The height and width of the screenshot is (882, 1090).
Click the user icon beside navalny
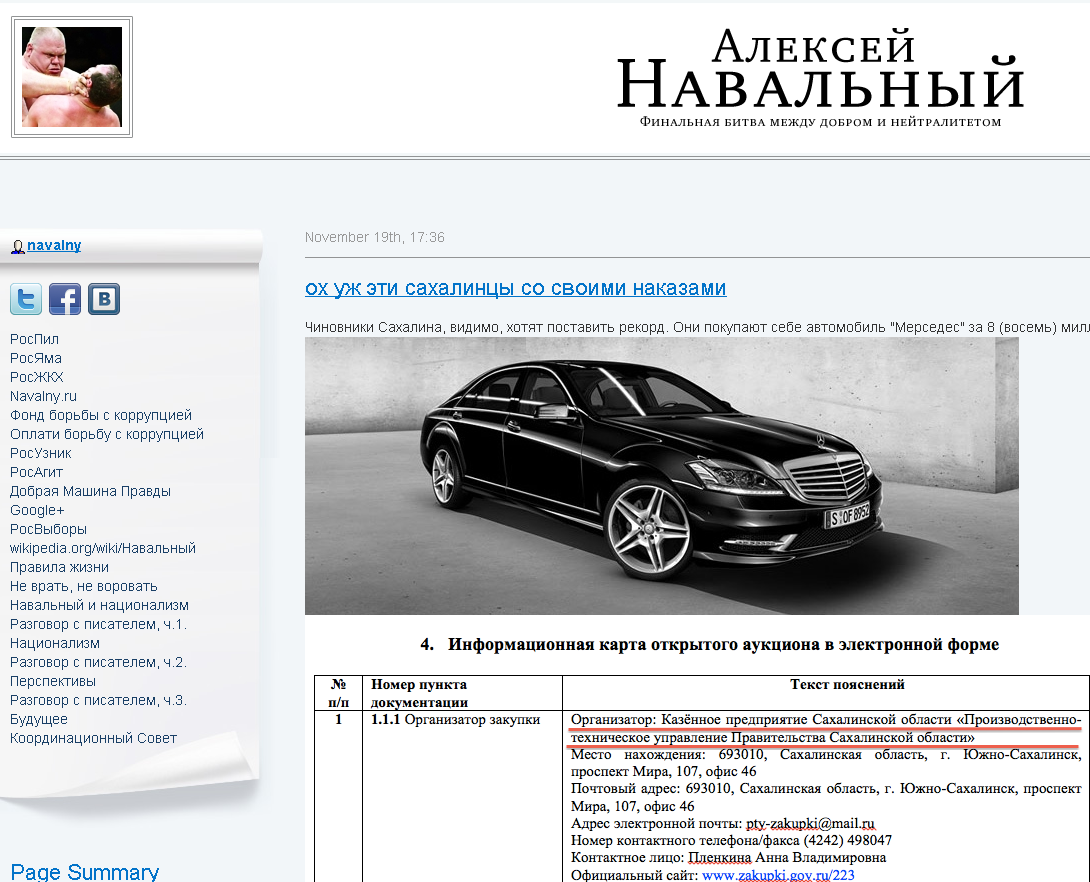click(17, 246)
